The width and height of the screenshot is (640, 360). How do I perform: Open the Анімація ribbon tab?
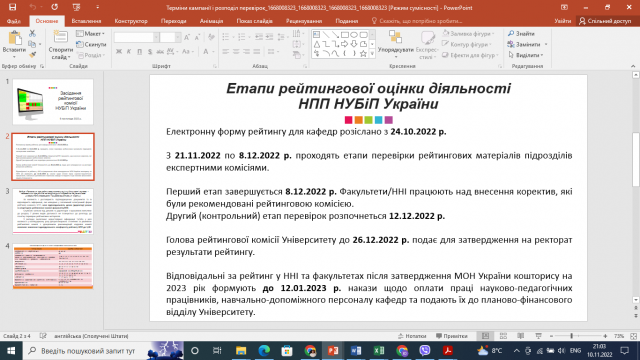[x=211, y=21]
